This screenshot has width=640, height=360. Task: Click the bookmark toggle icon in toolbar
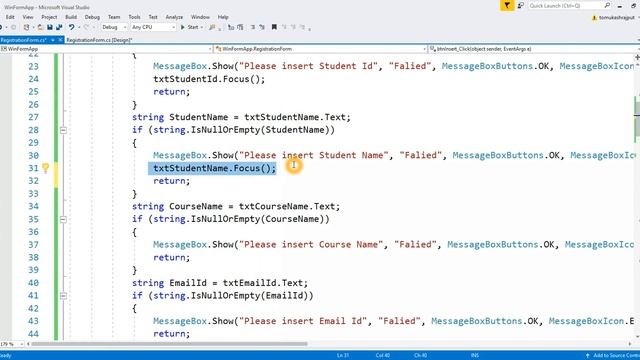(274, 27)
